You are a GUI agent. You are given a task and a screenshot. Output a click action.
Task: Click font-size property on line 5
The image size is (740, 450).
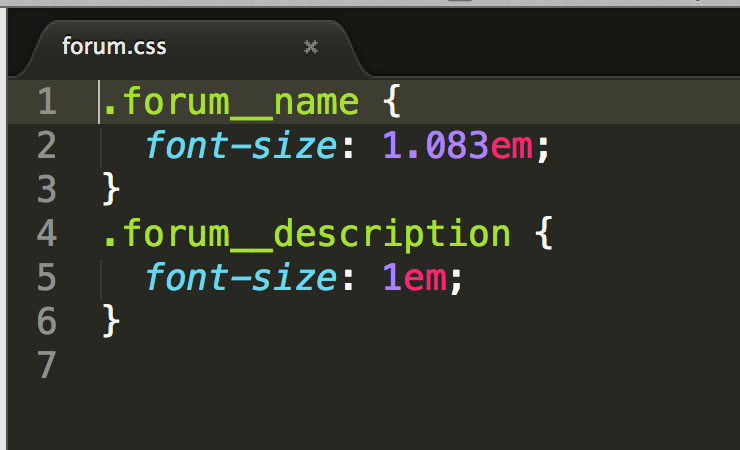coord(241,277)
